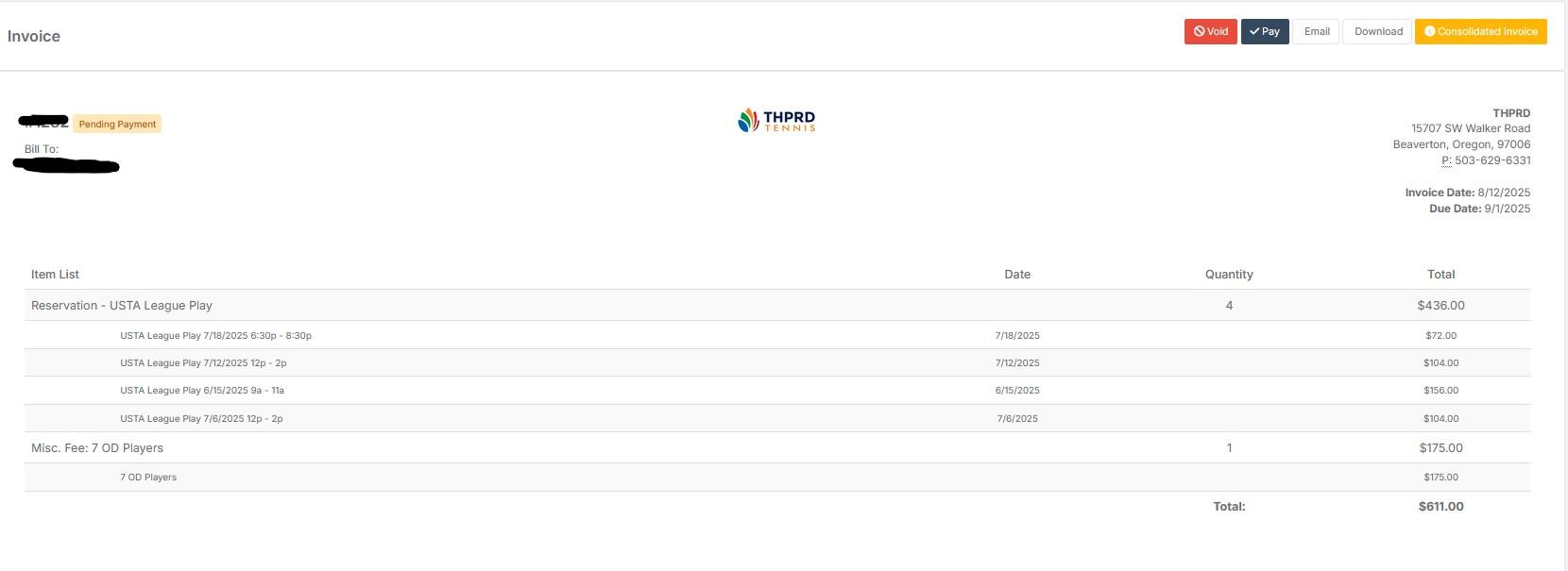This screenshot has height=571, width=1568.
Task: Click the Item List column header
Action: 55,275
